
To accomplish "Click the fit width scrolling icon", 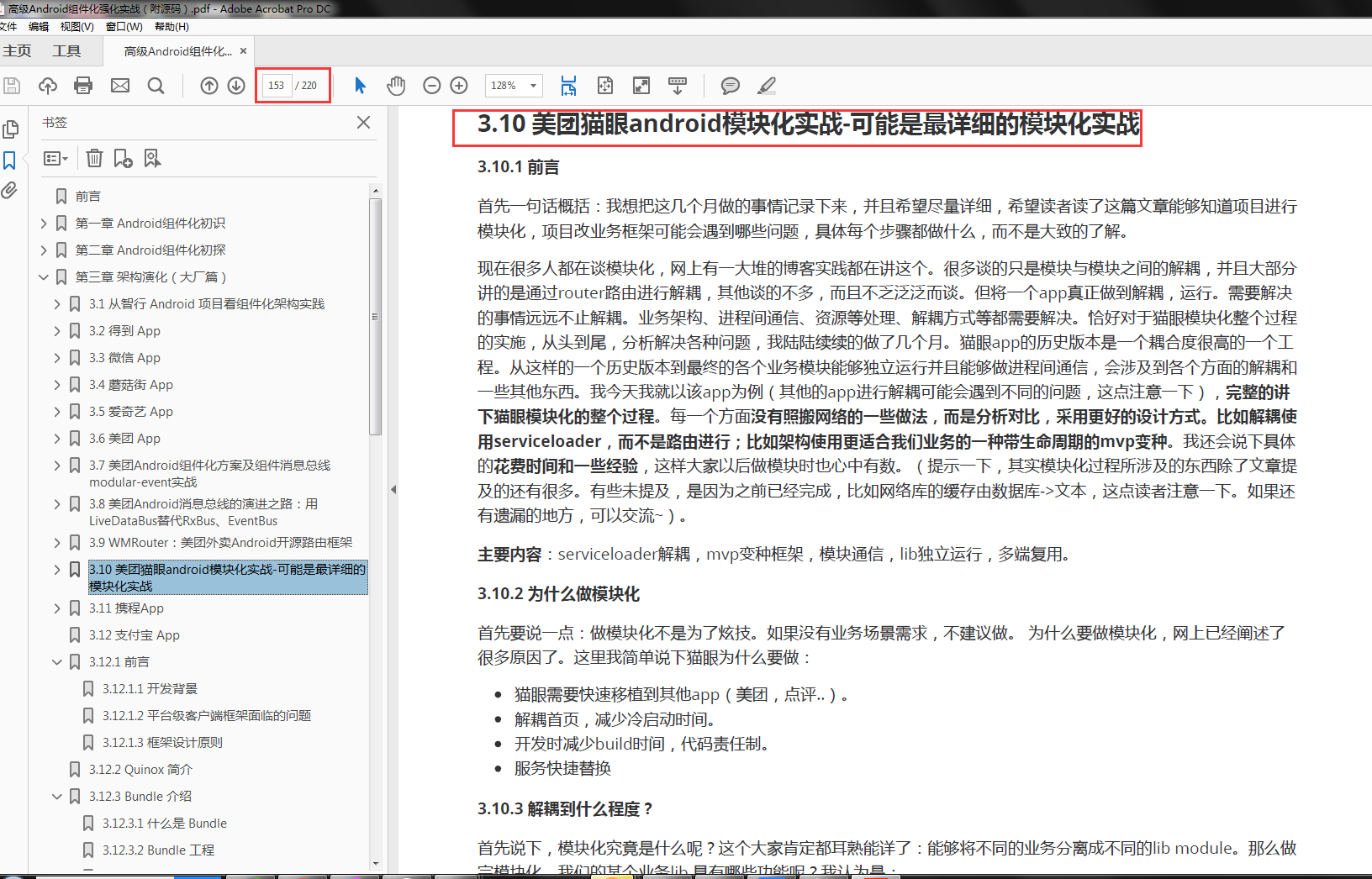I will (569, 85).
